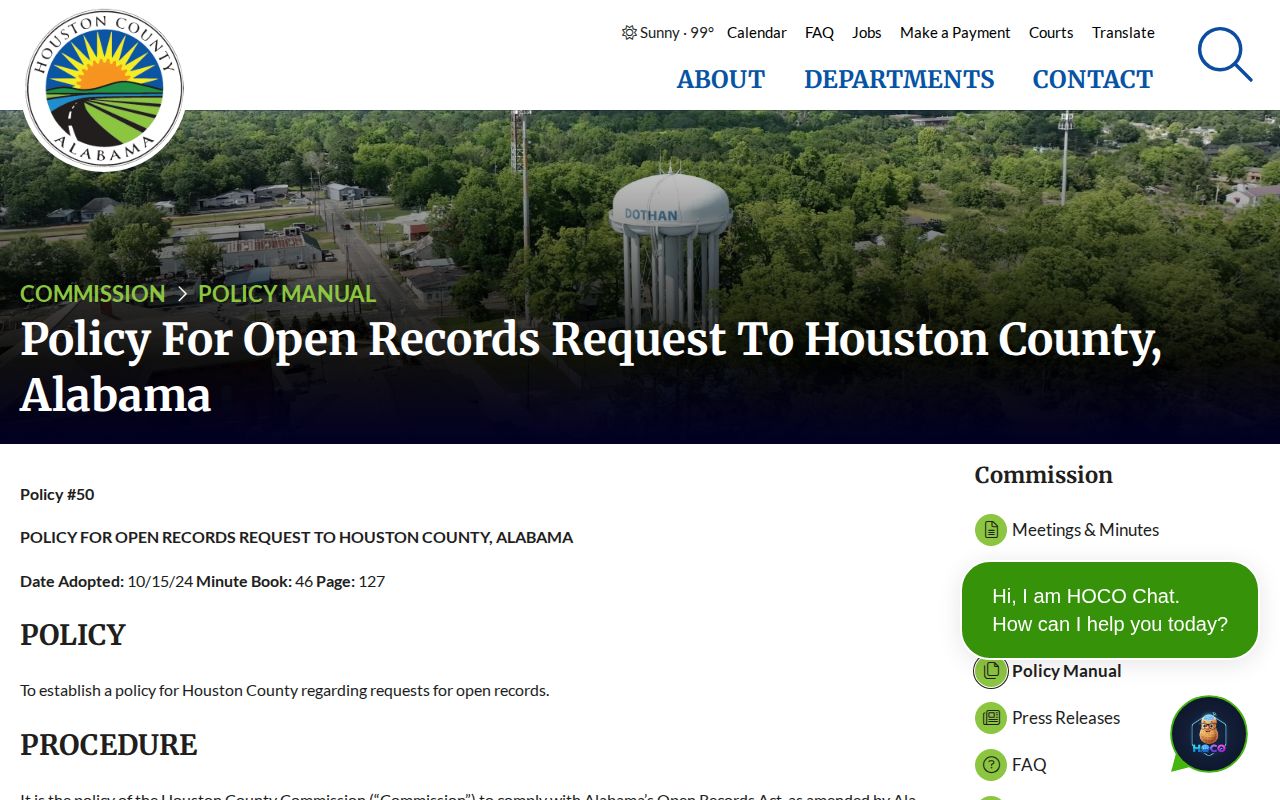
Task: Visit the Jobs page
Action: (x=867, y=32)
